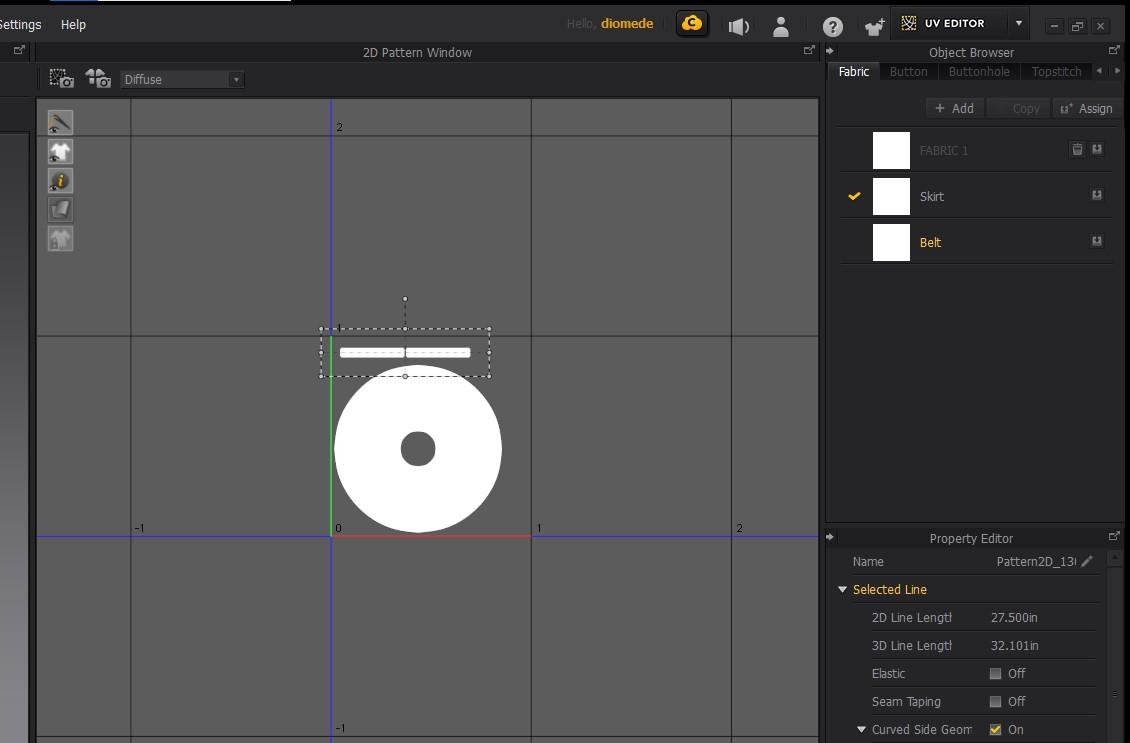Toggle the show needle/sewing display icon
The width and height of the screenshot is (1130, 743).
(60, 123)
